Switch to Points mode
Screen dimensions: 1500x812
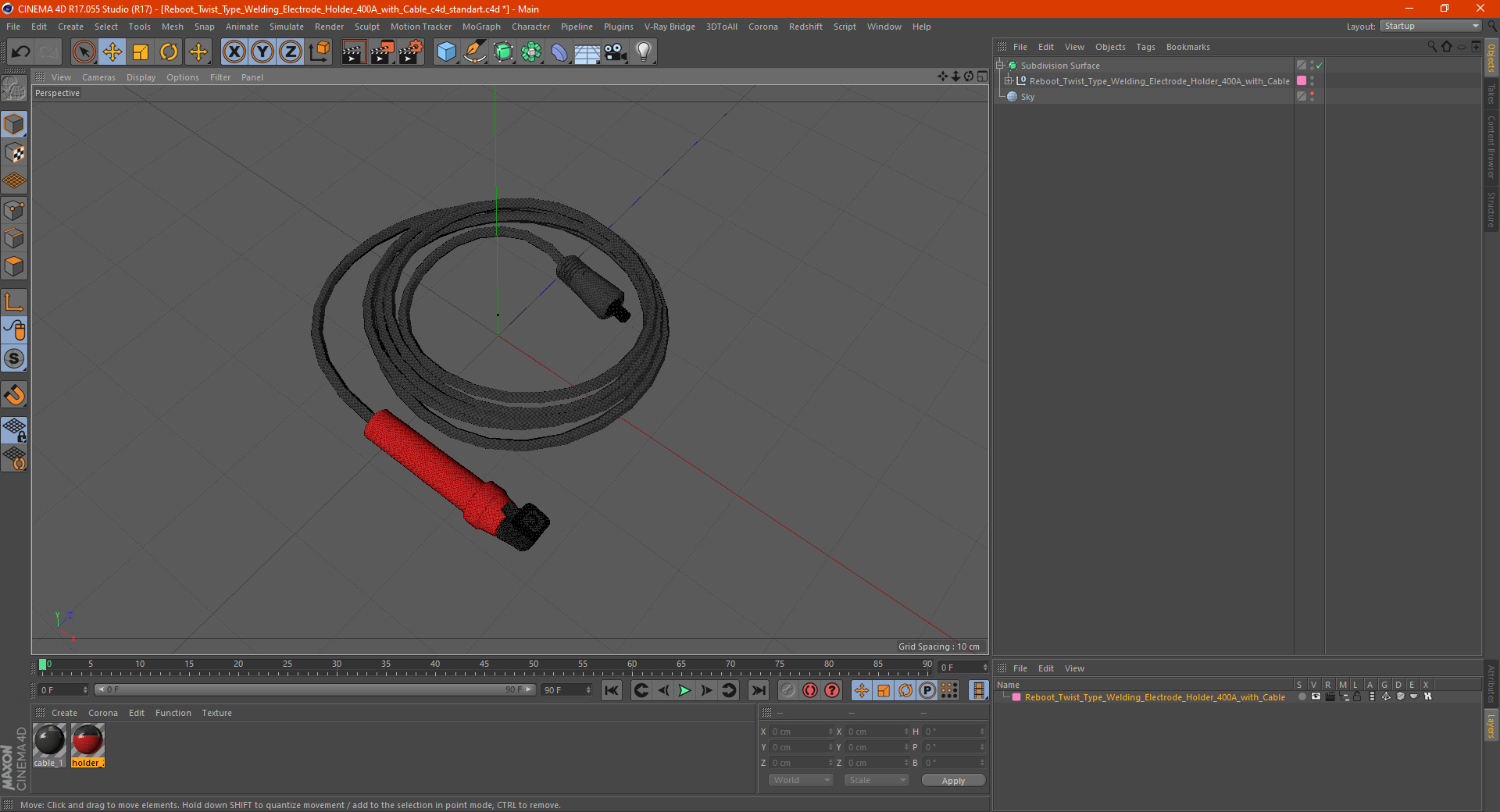click(14, 210)
